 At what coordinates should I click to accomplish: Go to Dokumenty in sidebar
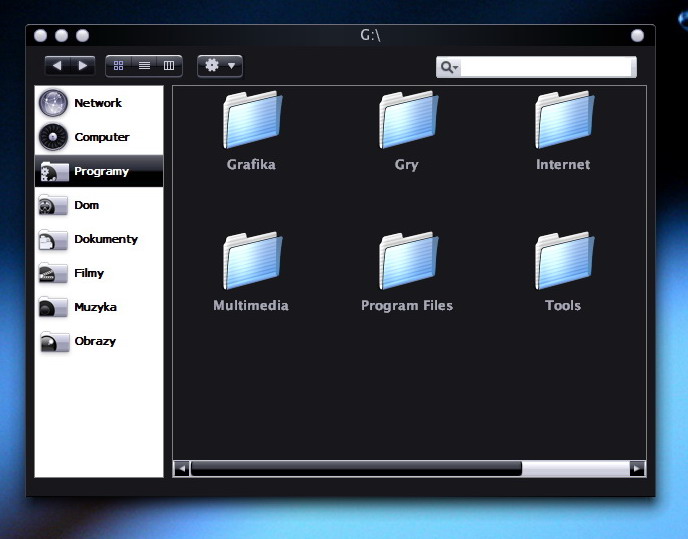coord(104,239)
